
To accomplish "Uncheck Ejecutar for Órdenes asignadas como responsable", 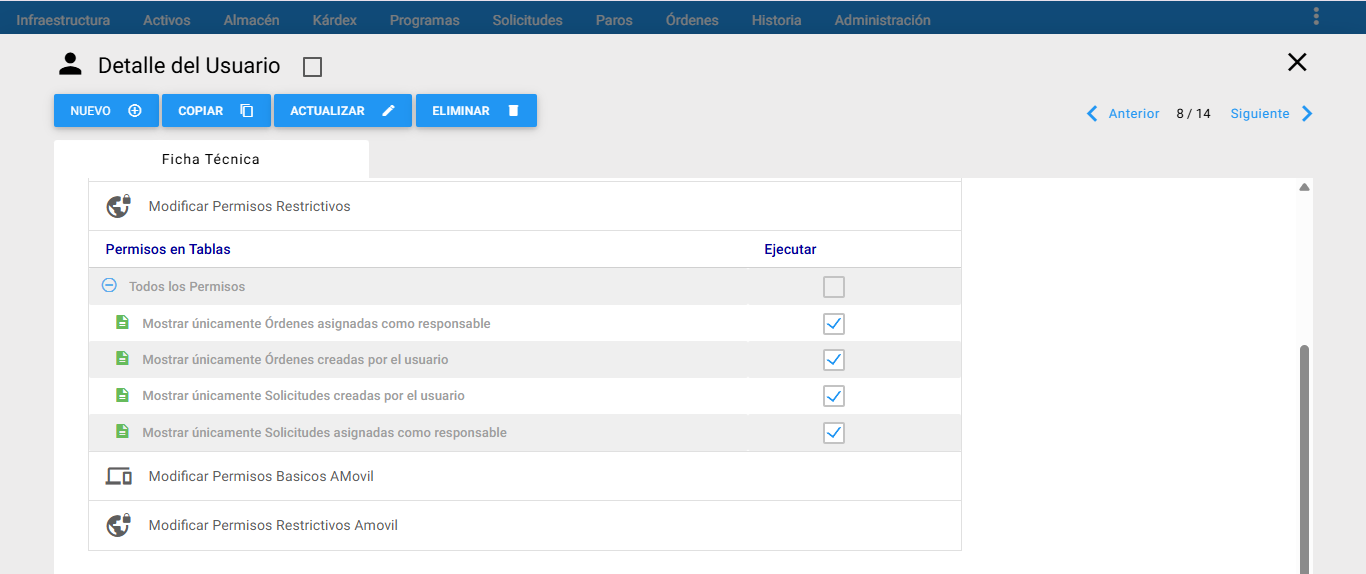I will tap(834, 324).
